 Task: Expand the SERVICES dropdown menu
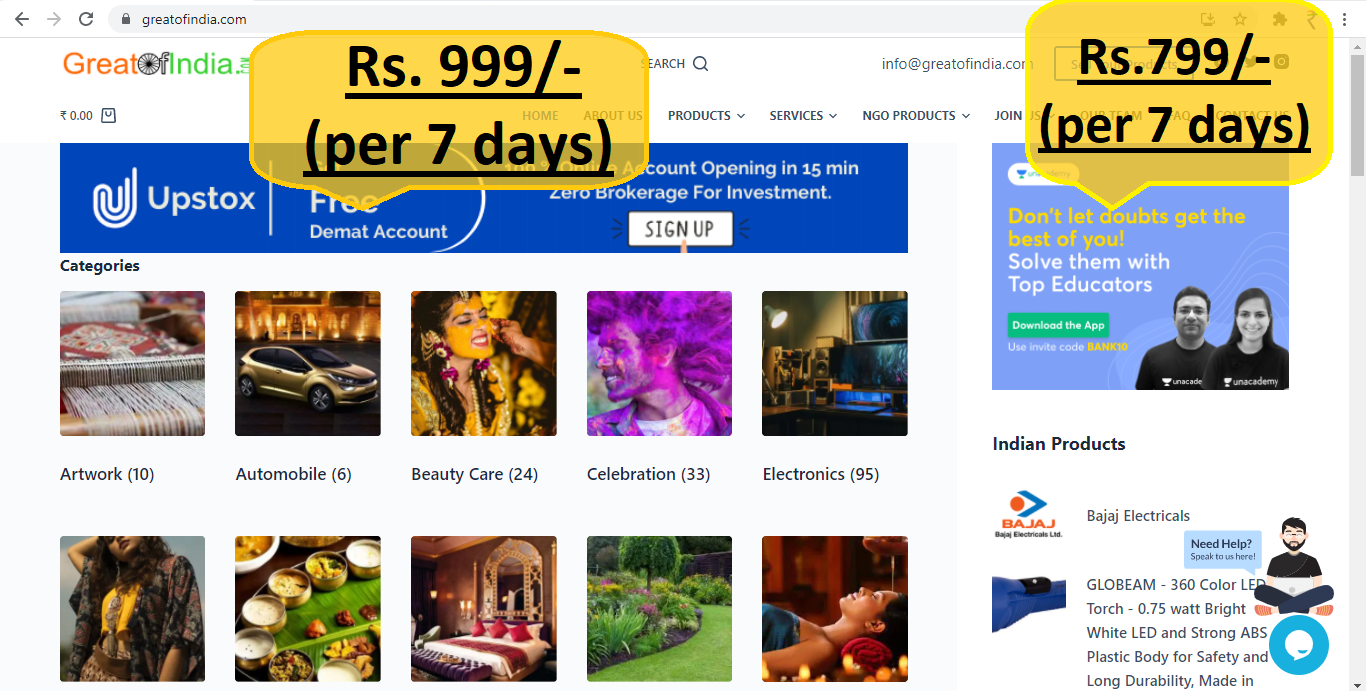click(x=803, y=116)
